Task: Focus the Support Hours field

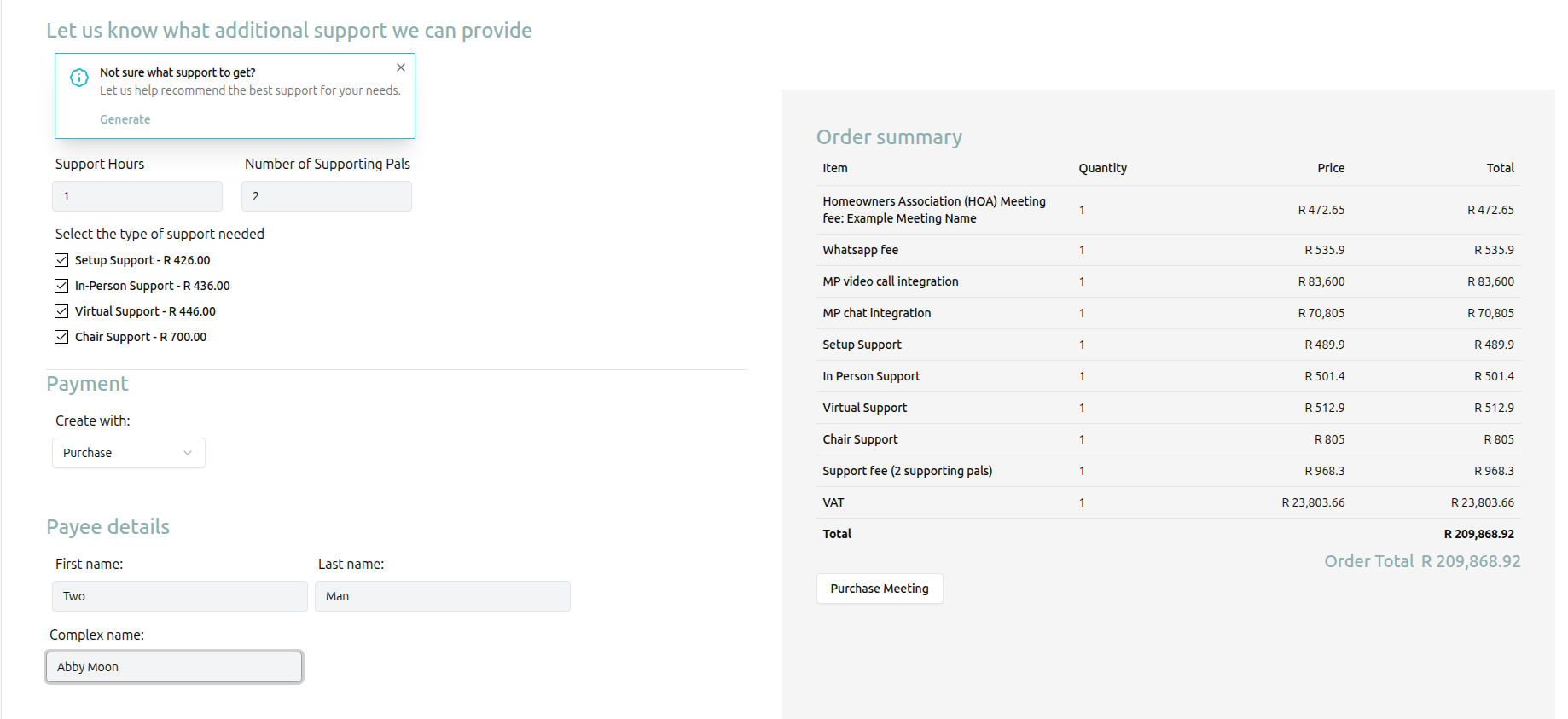Action: (x=137, y=196)
